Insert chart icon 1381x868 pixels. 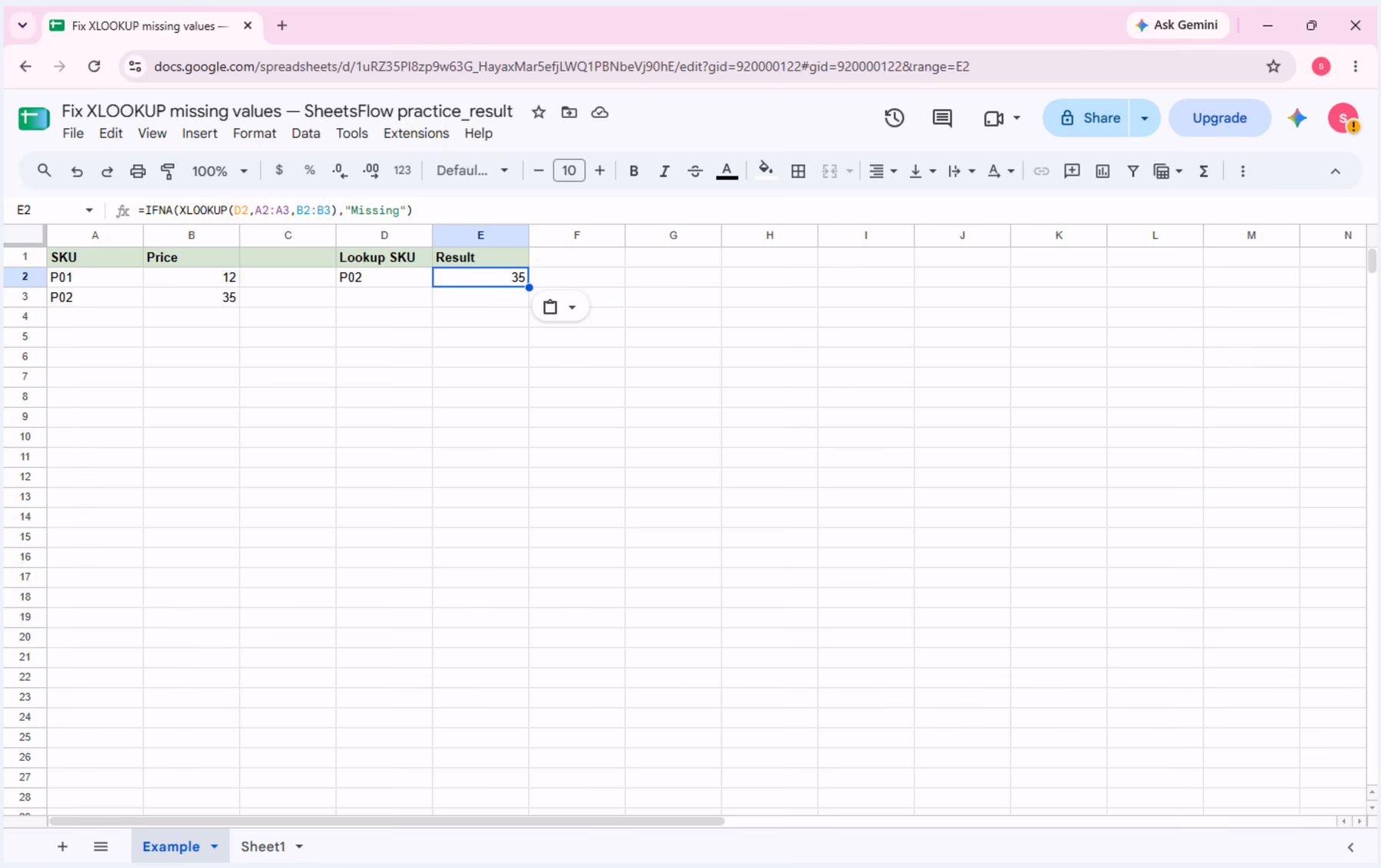click(1102, 171)
